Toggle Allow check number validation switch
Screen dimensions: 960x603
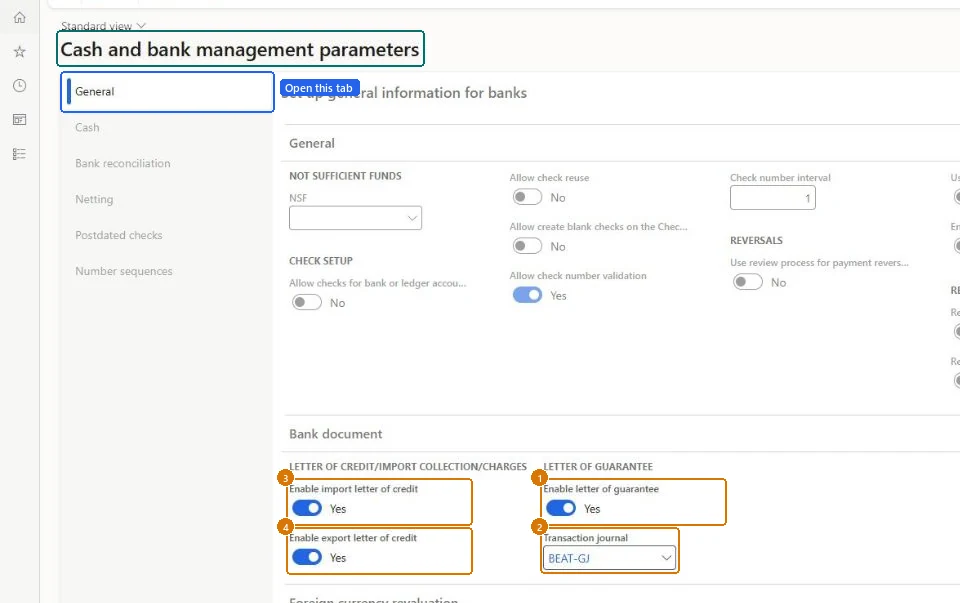tap(527, 295)
